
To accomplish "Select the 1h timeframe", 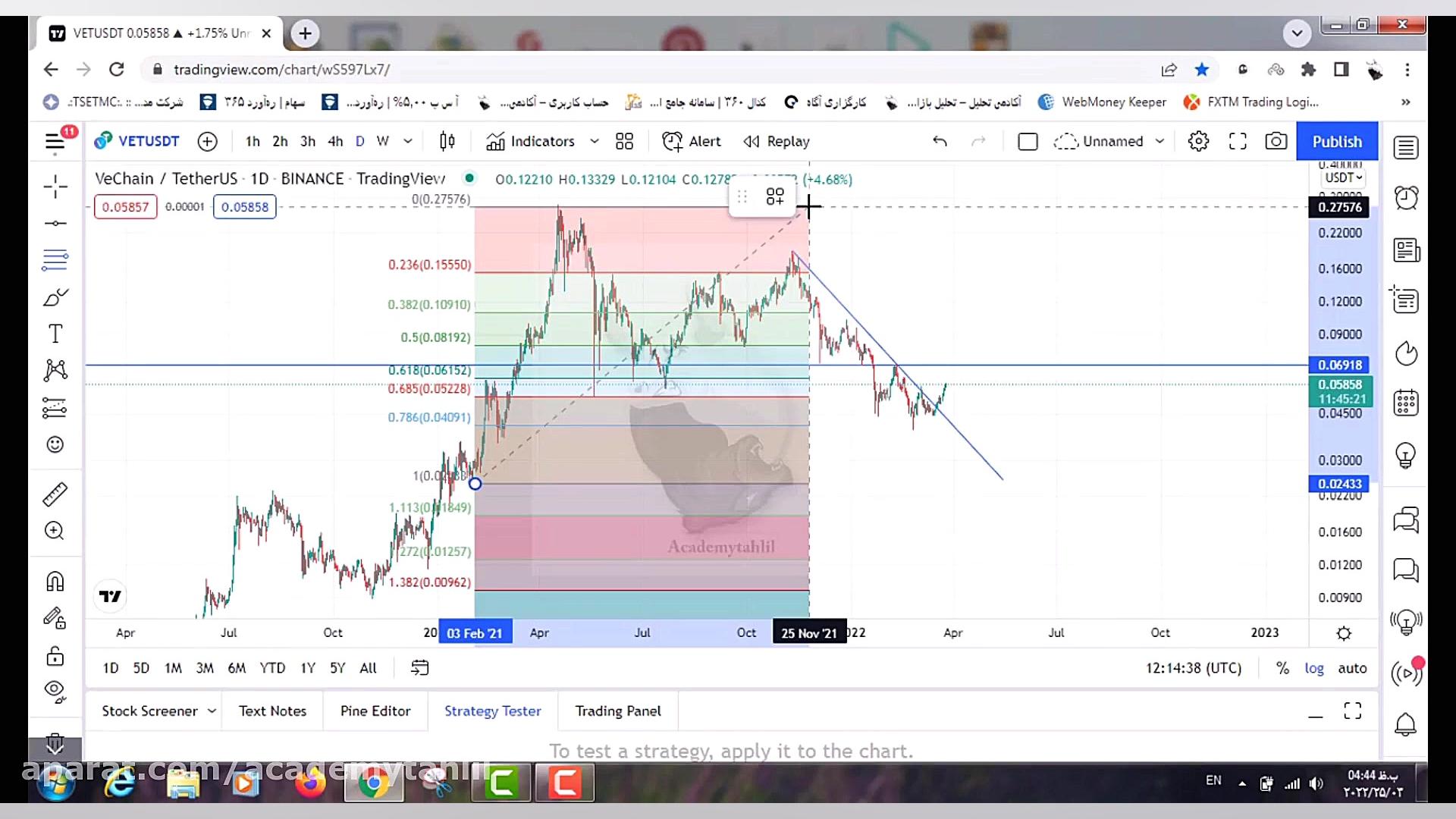I will pos(253,141).
